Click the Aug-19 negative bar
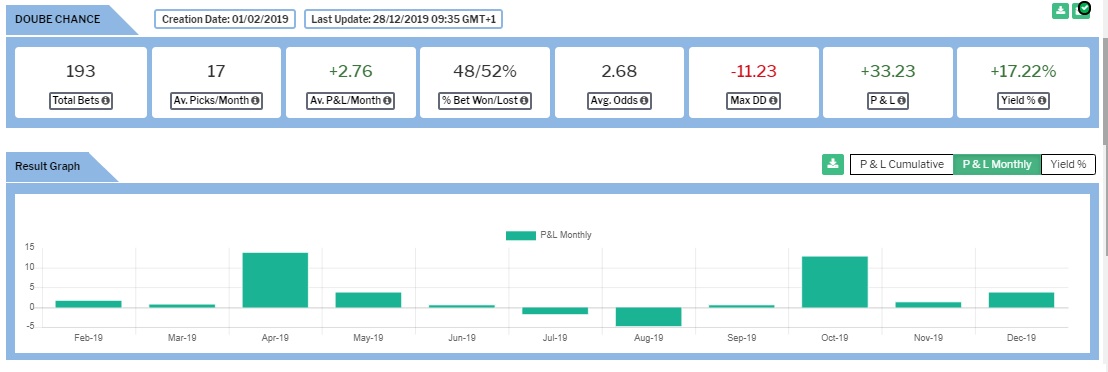Screen dimensions: 1108x372 648,317
